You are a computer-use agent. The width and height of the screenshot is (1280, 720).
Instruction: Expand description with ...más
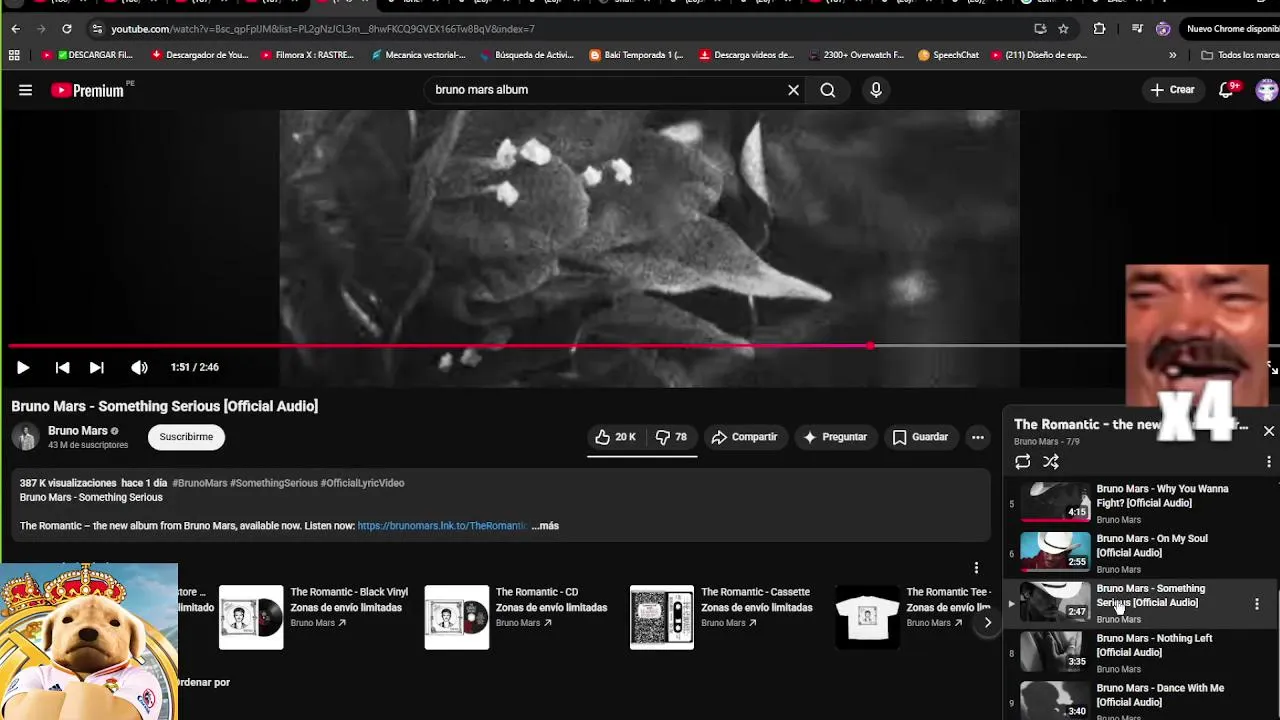pos(545,526)
